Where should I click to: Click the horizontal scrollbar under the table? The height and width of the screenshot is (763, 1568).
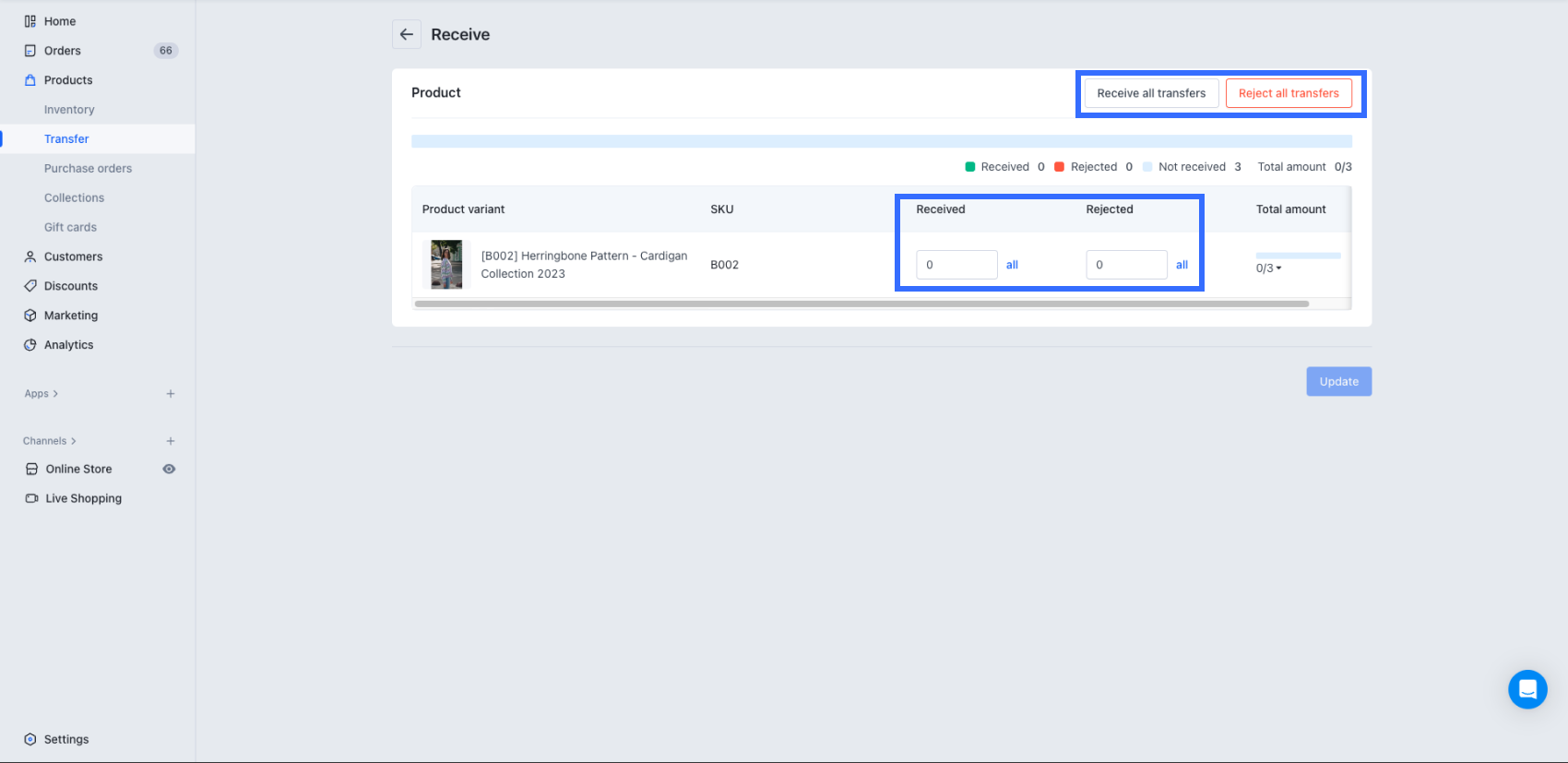pos(861,304)
